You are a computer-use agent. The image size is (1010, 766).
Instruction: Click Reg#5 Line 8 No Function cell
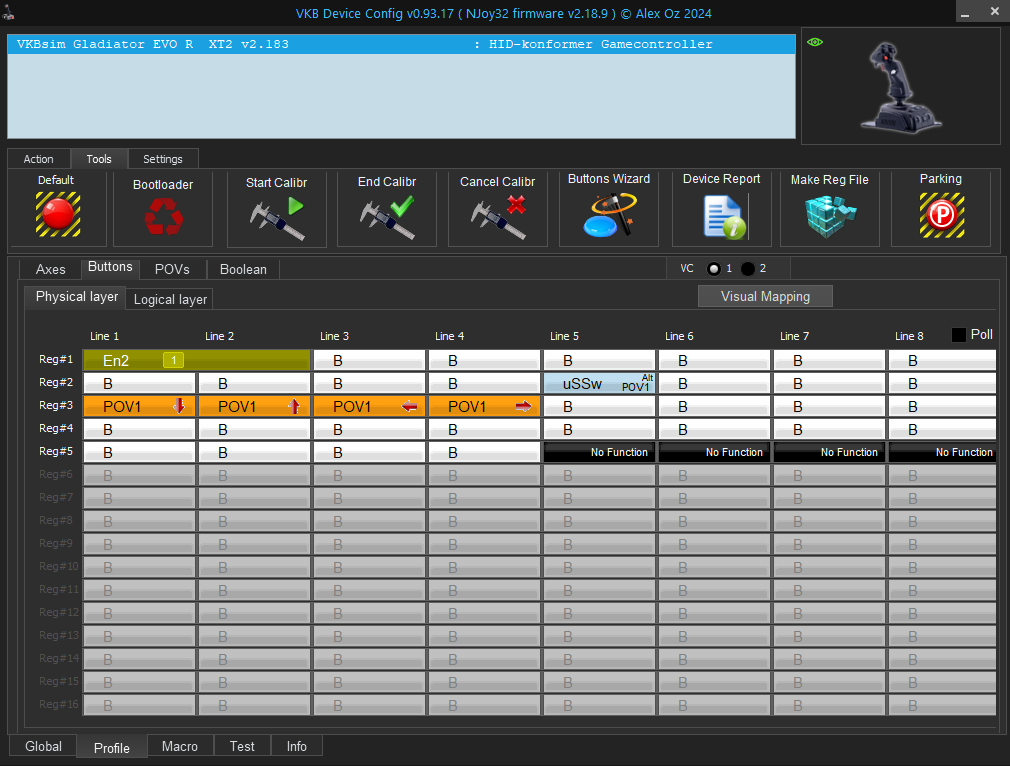pyautogui.click(x=942, y=452)
